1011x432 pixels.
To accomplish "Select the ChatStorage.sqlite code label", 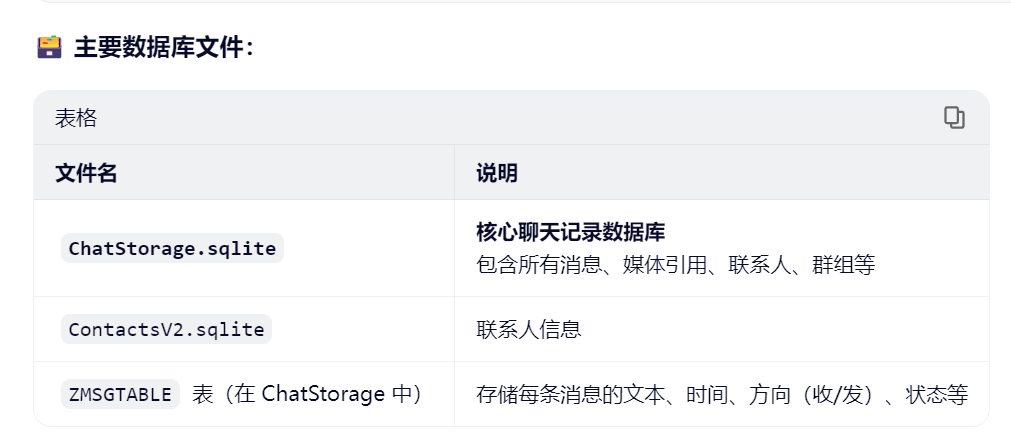I will point(172,248).
